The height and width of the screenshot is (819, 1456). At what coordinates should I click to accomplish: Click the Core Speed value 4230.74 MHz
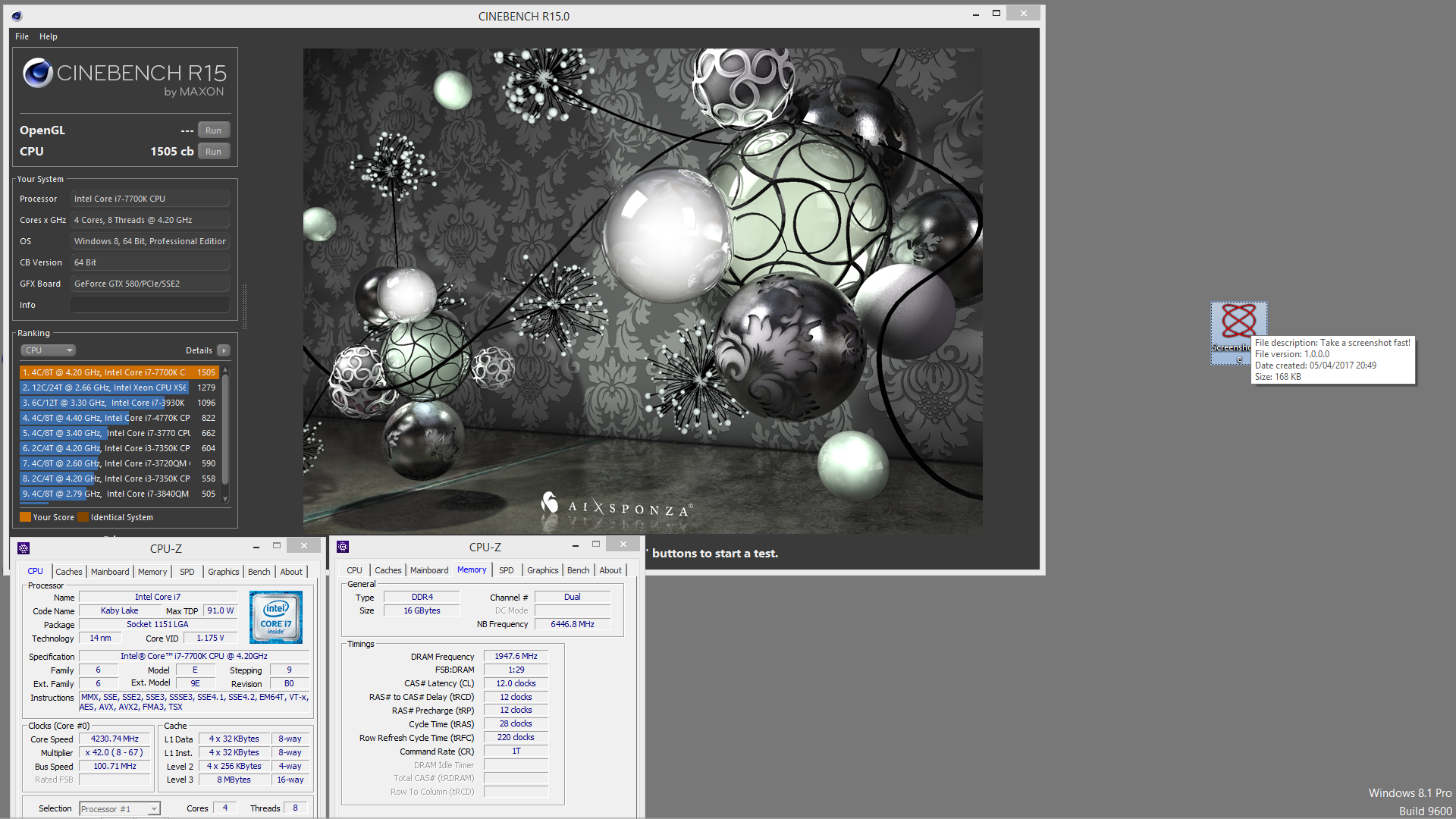pos(115,739)
